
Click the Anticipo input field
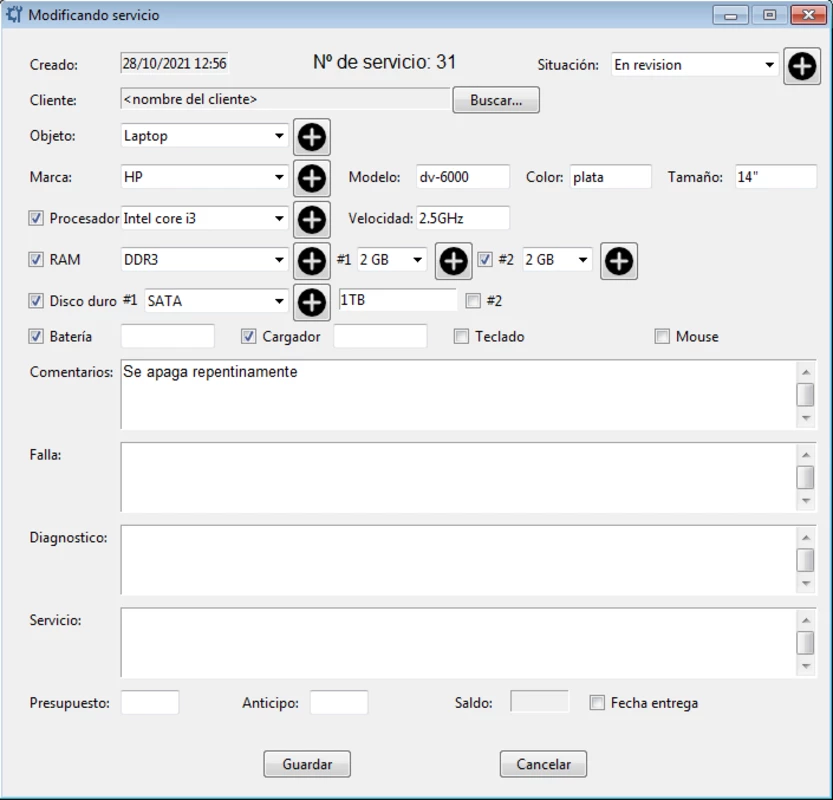tap(339, 702)
